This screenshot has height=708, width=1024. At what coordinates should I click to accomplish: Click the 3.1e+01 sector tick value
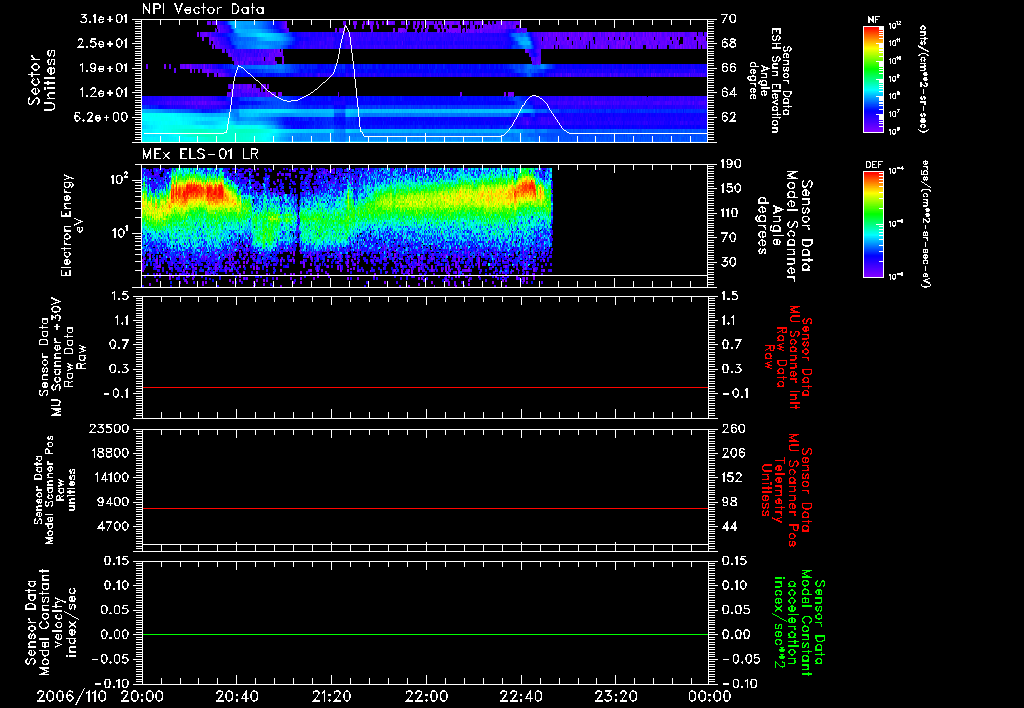(104, 19)
